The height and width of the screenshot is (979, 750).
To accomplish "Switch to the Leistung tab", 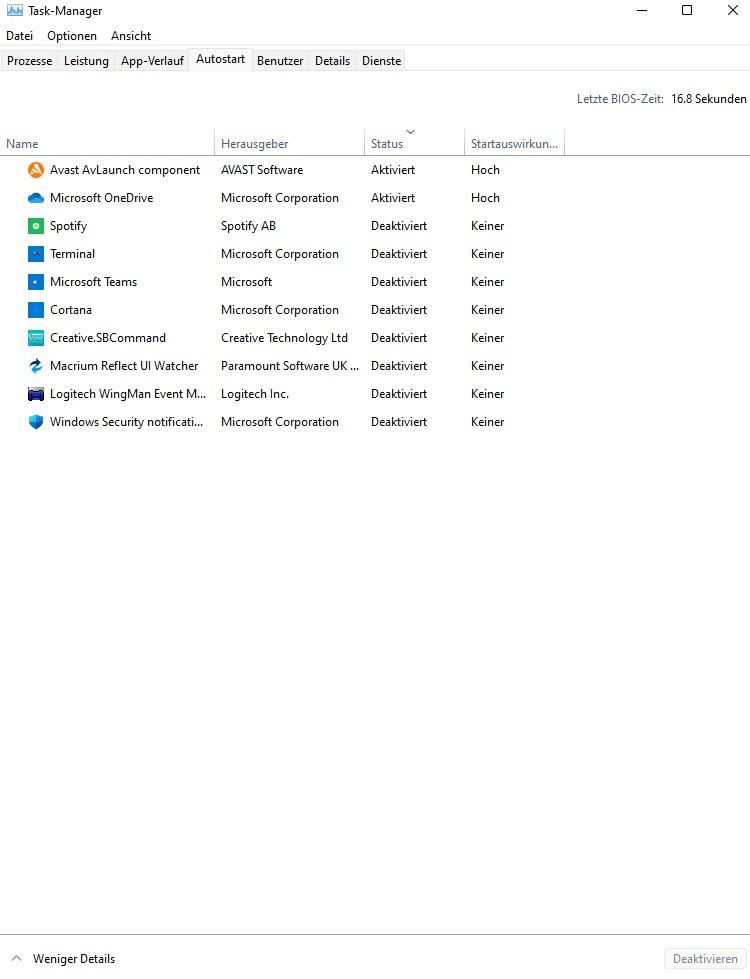I will coord(86,61).
